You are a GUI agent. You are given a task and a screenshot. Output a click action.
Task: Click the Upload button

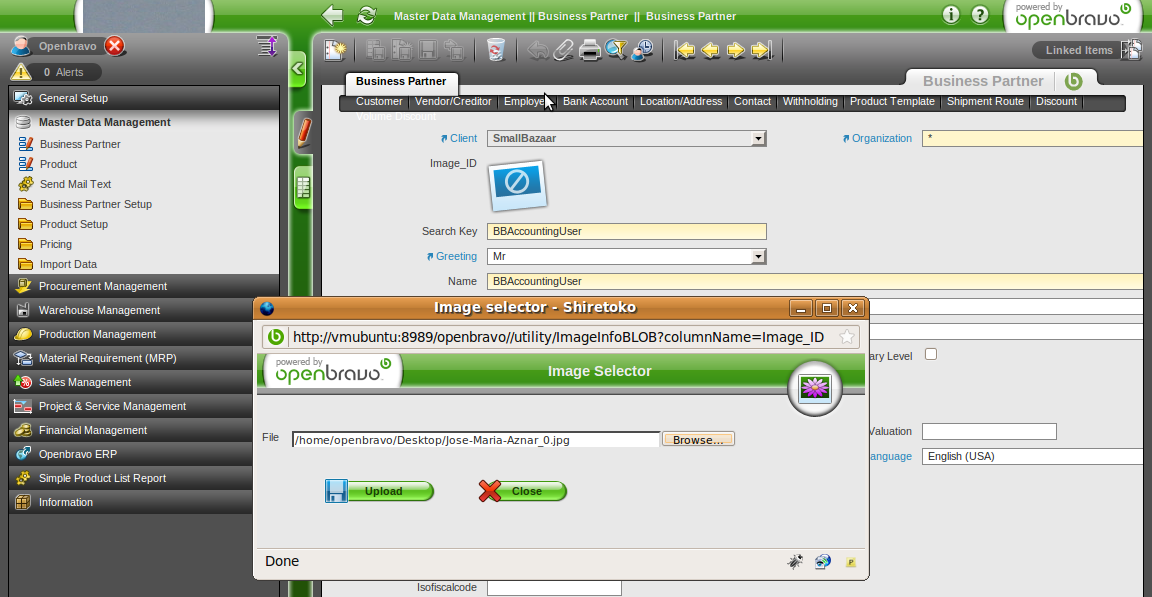click(x=380, y=491)
